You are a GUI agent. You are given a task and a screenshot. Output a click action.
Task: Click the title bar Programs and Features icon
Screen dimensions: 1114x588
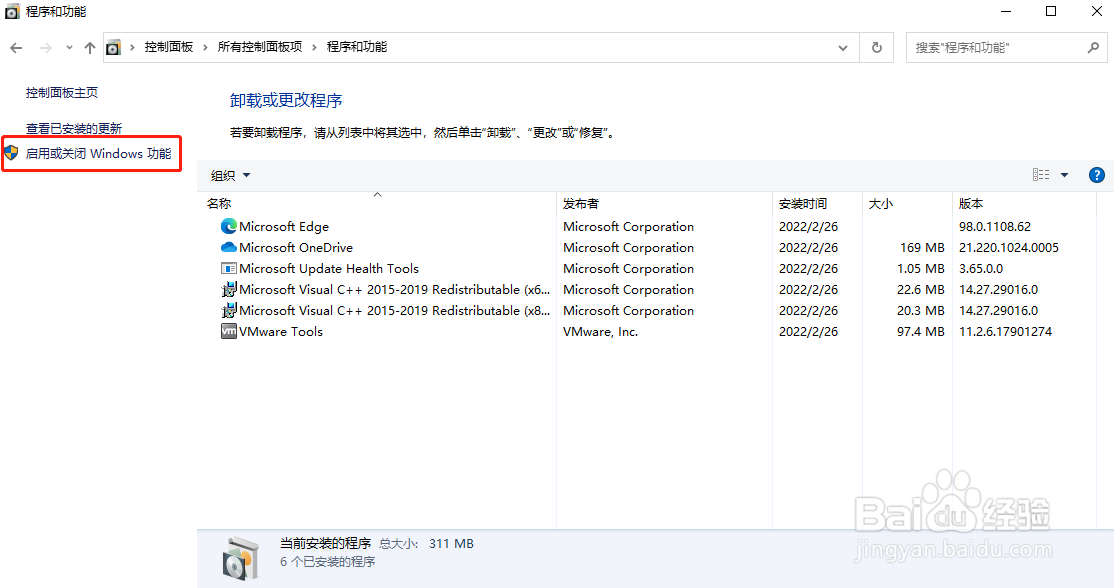tap(12, 12)
